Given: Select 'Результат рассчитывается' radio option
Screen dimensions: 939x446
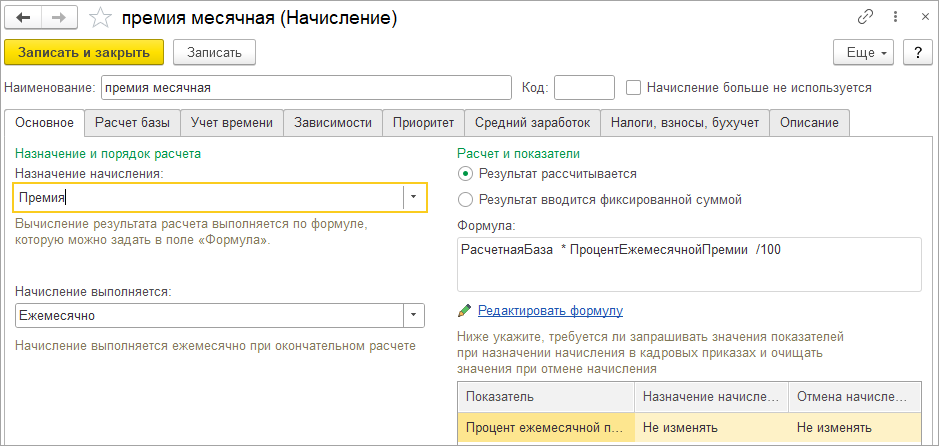Looking at the screenshot, I should [465, 173].
